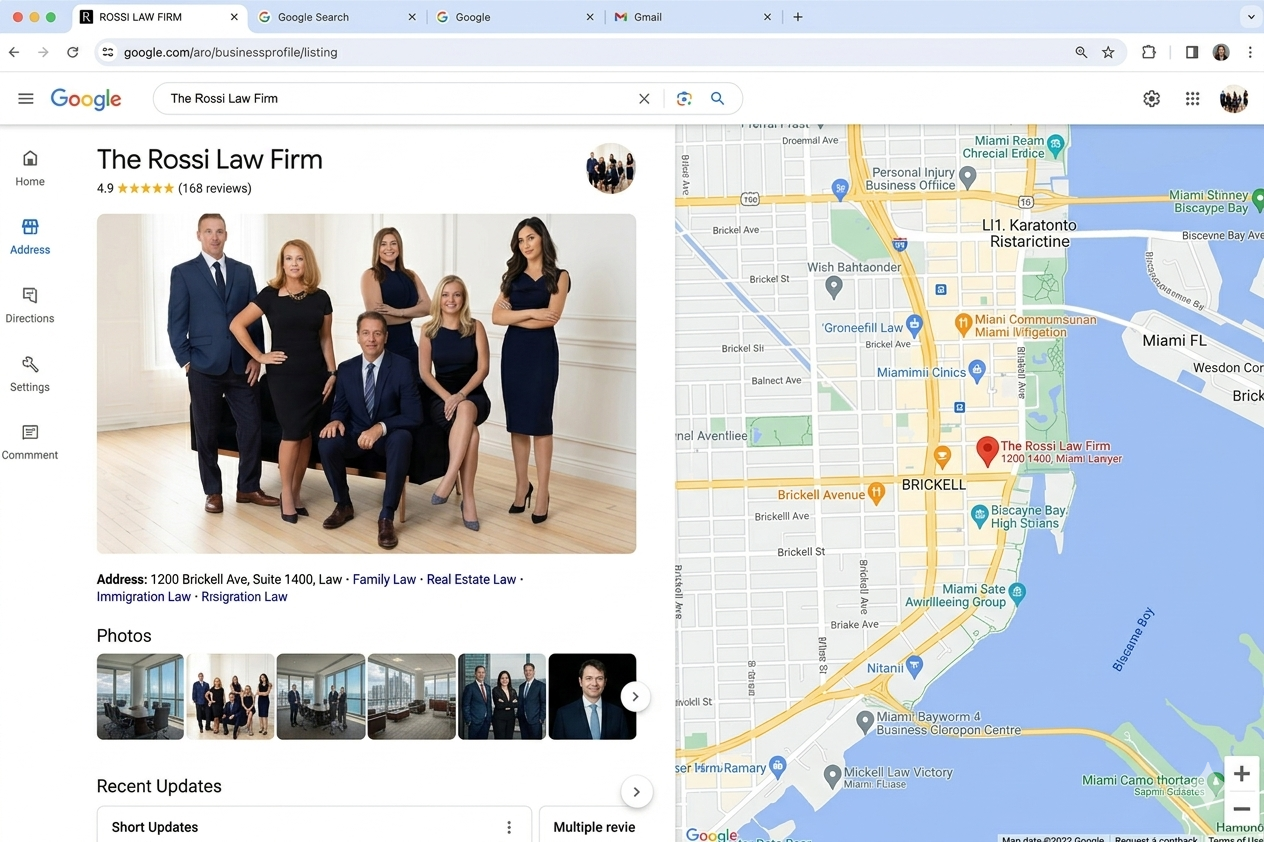
Task: Close the Gmail tab
Action: click(x=768, y=17)
